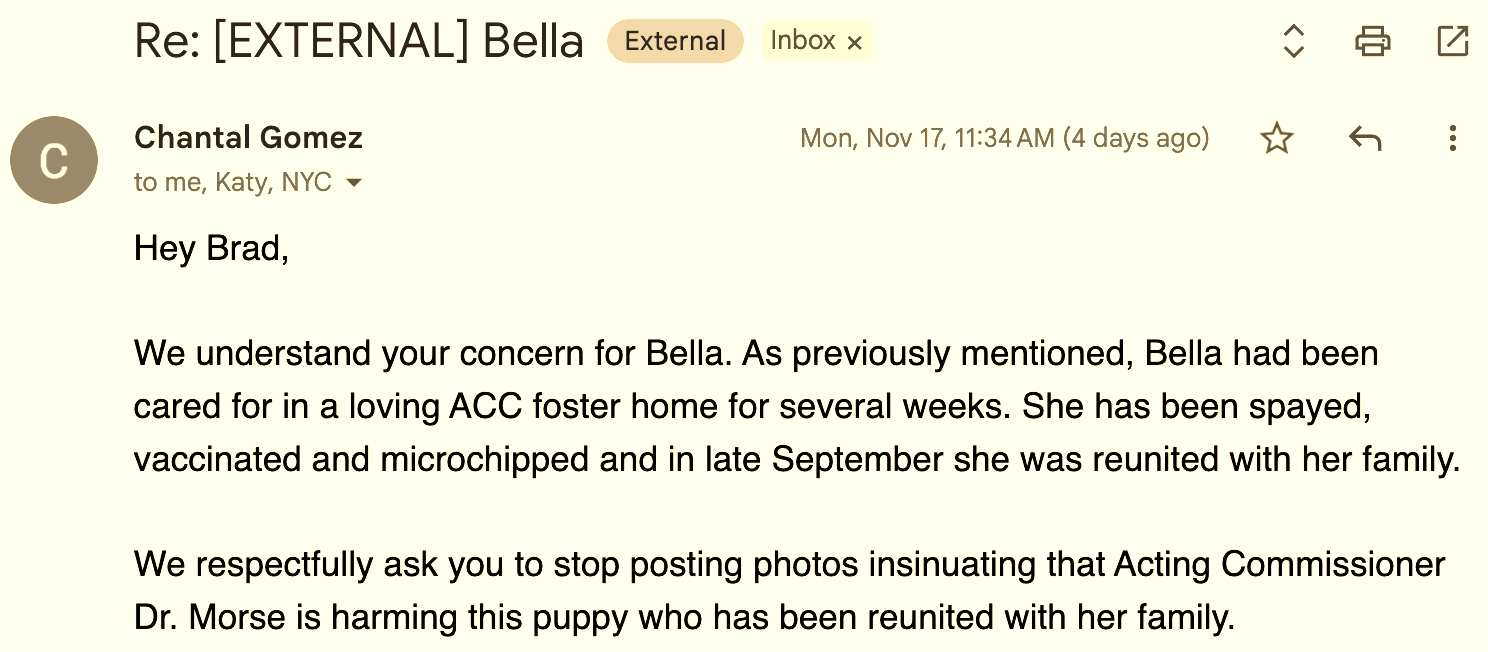Image resolution: width=1488 pixels, height=652 pixels.
Task: Click 'Acting Commissioner' text in the email
Action: [1279, 564]
